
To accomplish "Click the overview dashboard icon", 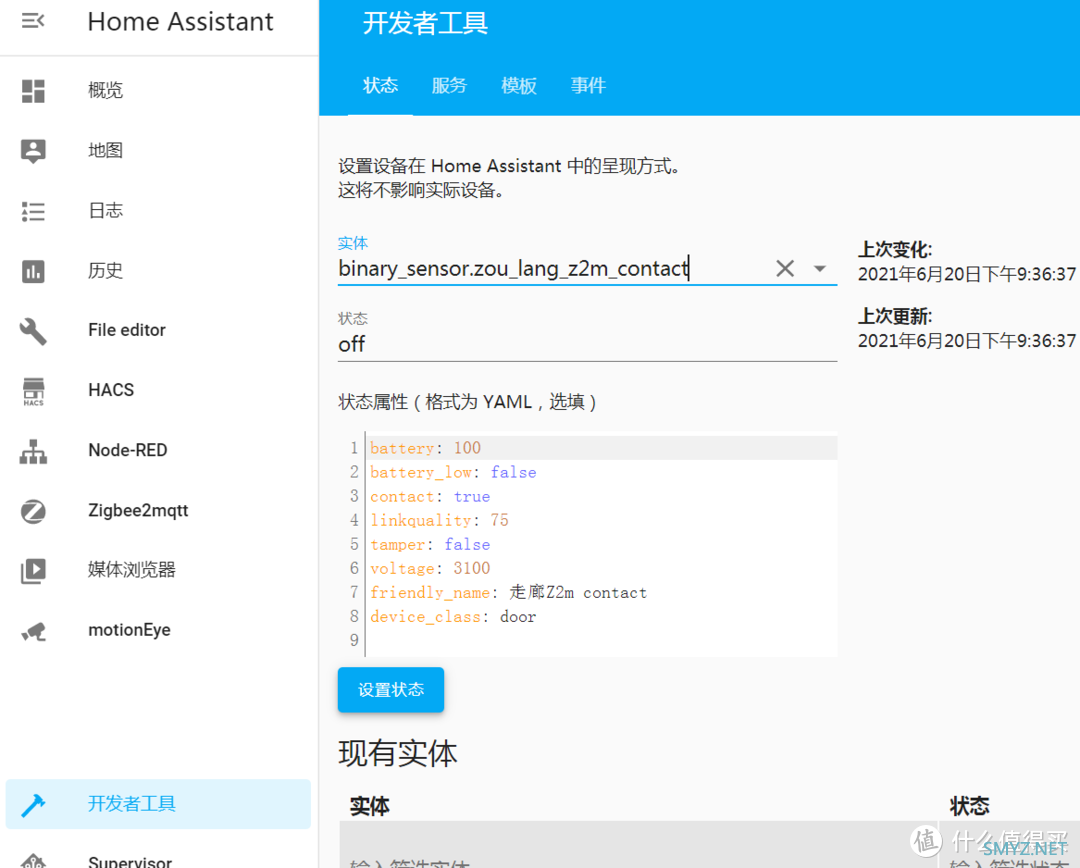I will click(33, 91).
